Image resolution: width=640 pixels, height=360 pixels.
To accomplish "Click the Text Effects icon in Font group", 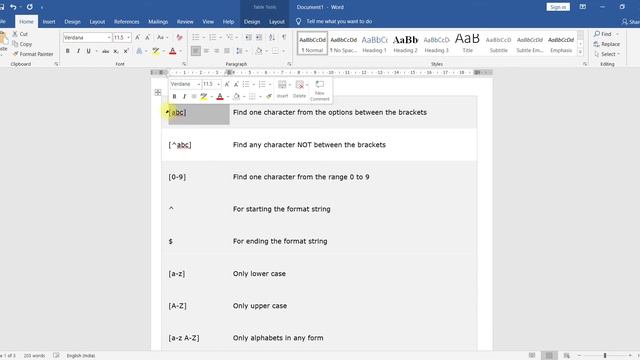I will [139, 51].
